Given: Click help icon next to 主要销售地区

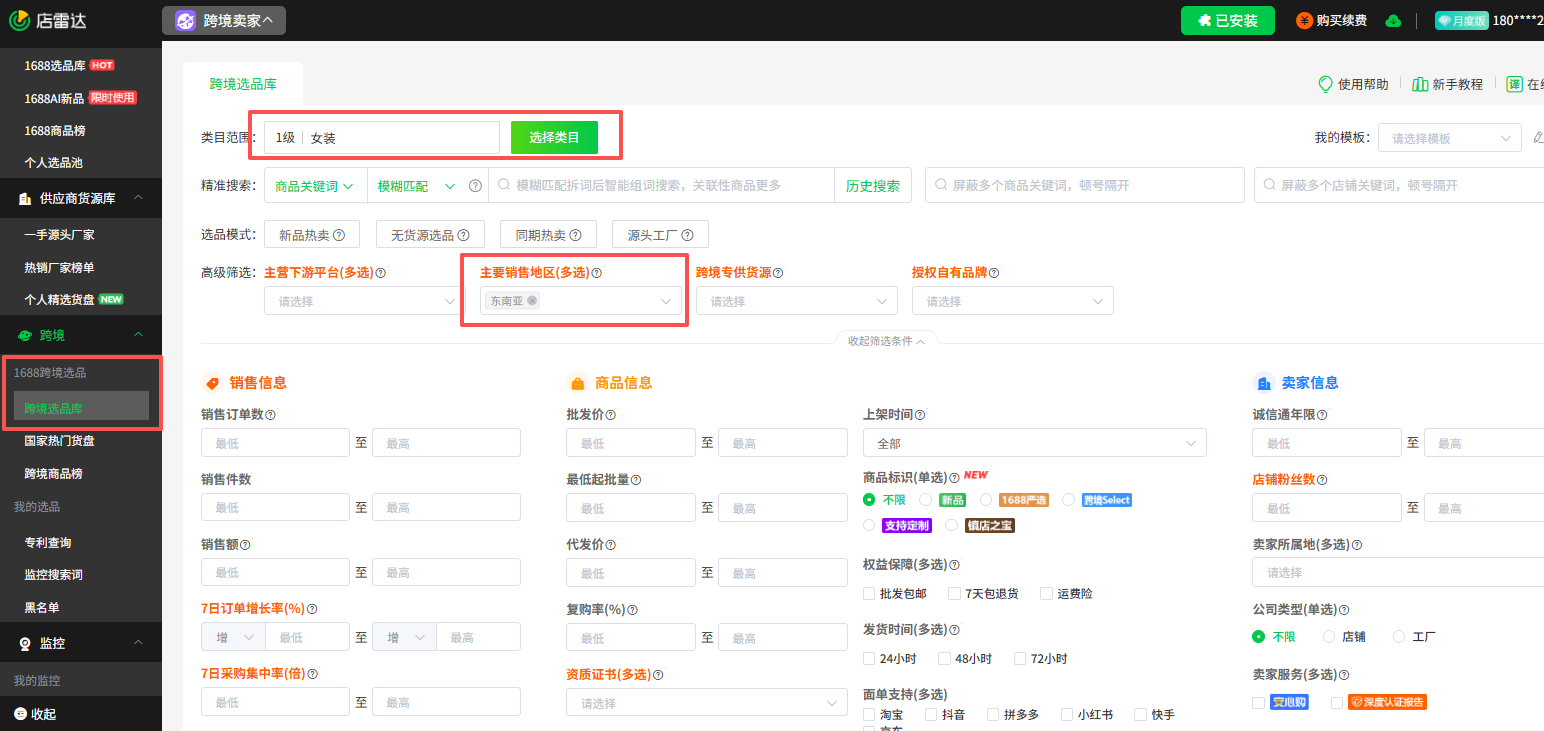Looking at the screenshot, I should [x=596, y=272].
